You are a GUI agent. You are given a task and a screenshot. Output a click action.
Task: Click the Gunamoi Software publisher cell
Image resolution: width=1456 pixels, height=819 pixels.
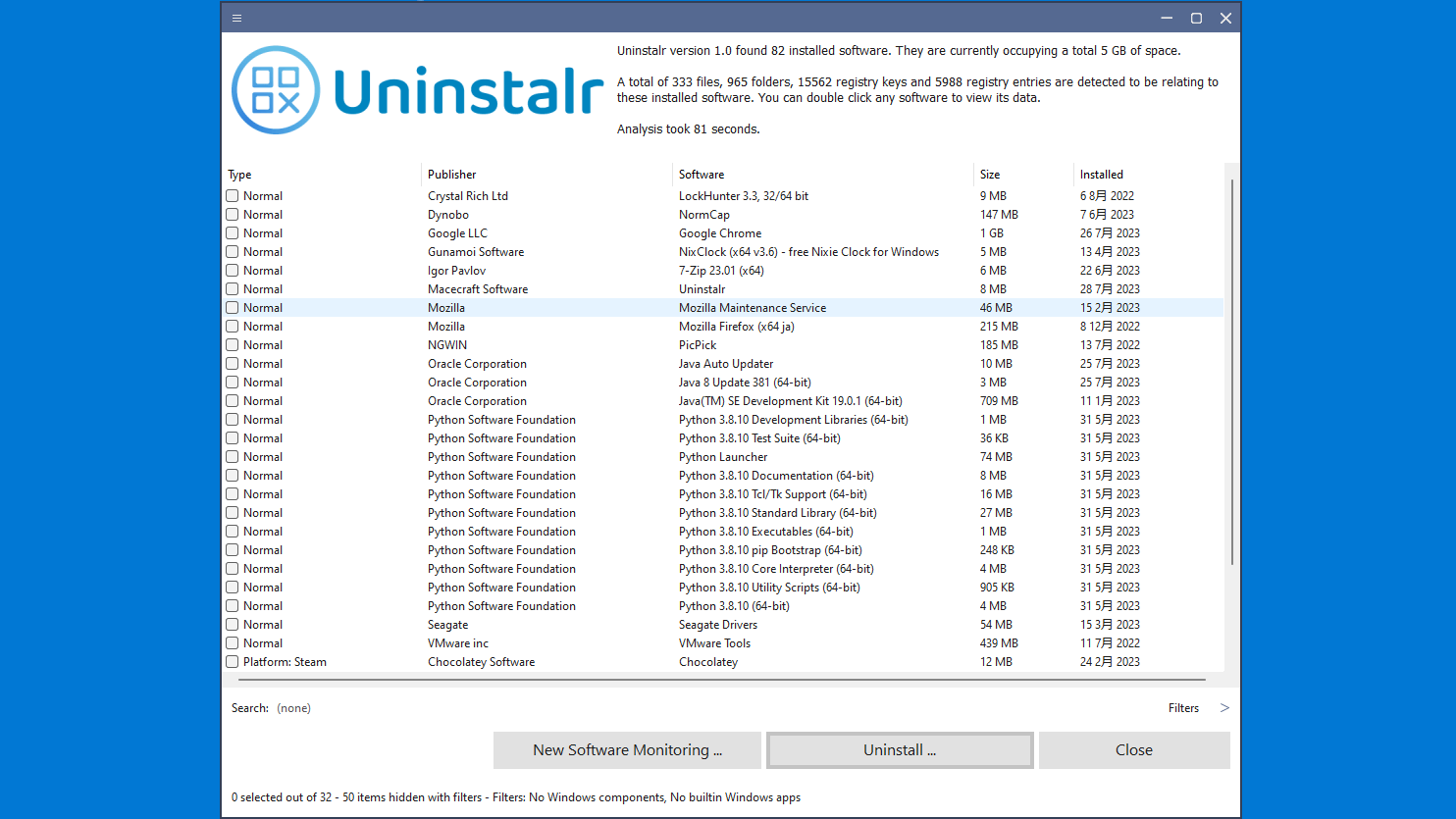476,252
